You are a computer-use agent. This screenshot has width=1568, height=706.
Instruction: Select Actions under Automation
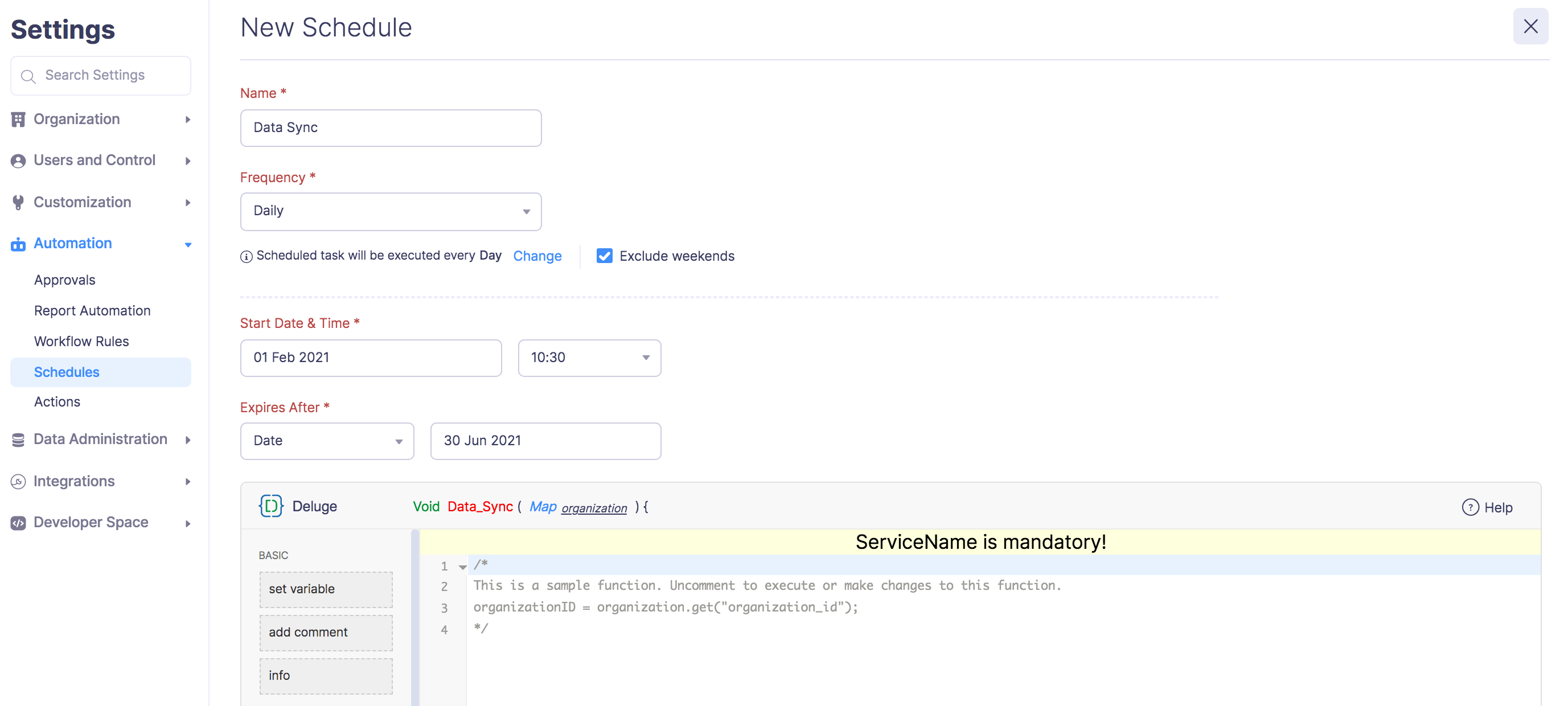pyautogui.click(x=57, y=401)
